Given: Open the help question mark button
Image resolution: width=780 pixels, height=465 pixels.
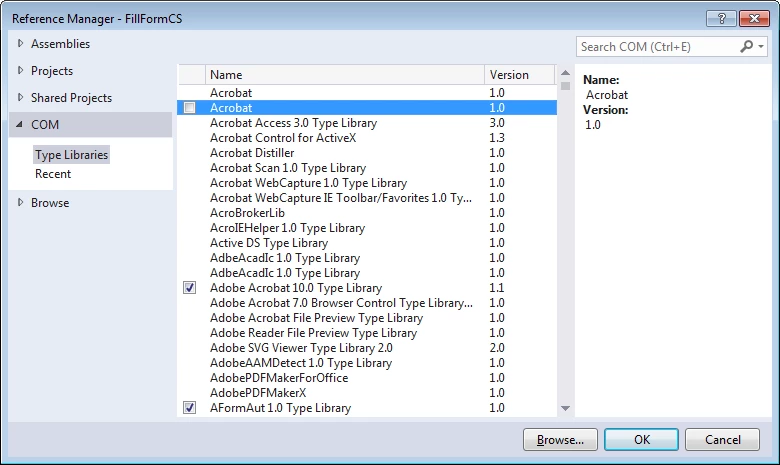Looking at the screenshot, I should pos(721,18).
